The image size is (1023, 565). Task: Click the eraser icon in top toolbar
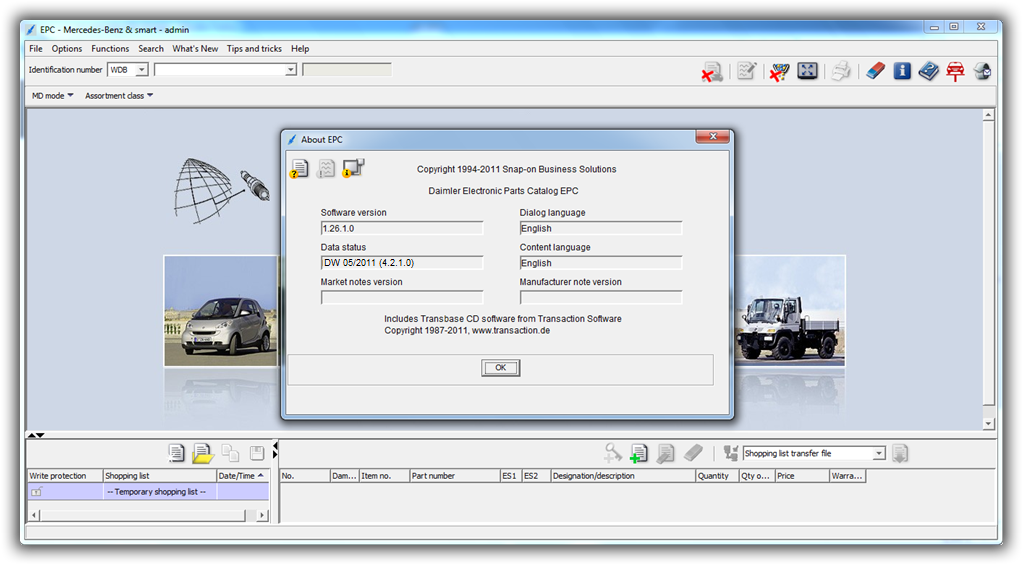(876, 70)
